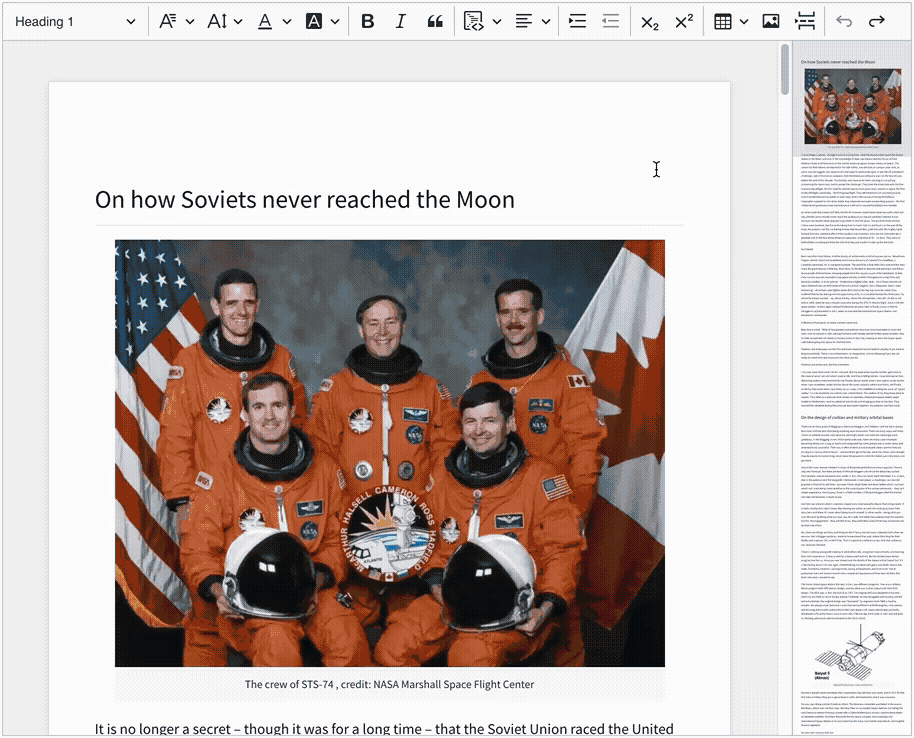Expand the code block language dropdown
The image size is (914, 738).
tap(497, 22)
